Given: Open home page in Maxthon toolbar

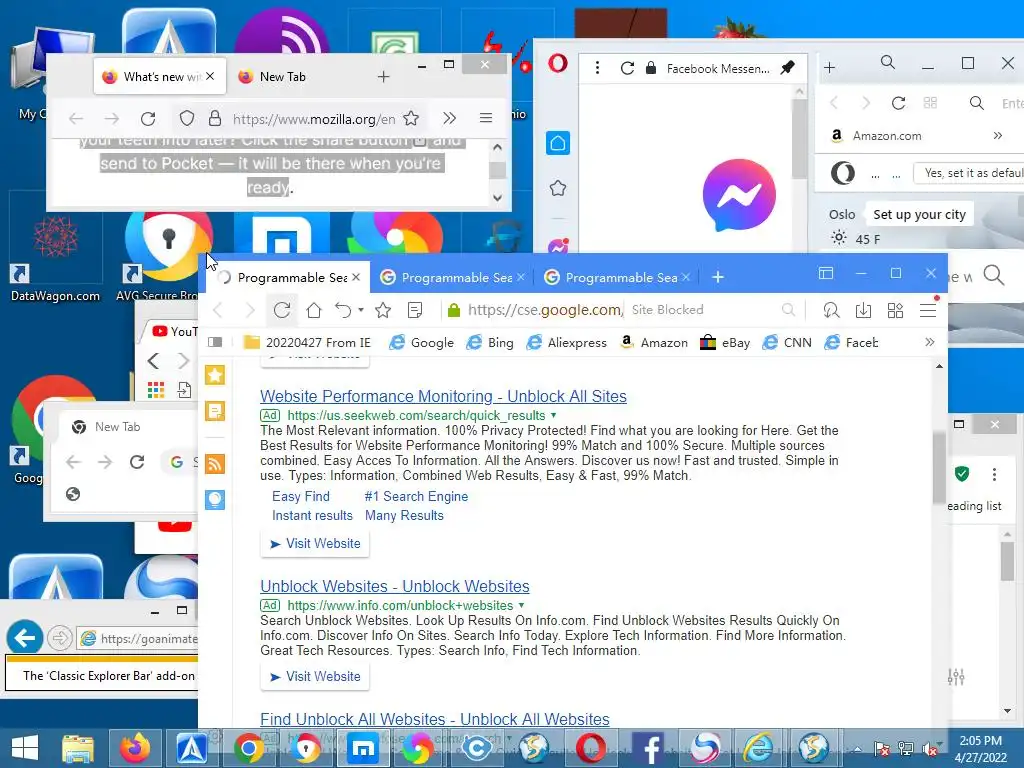Looking at the screenshot, I should [x=314, y=310].
